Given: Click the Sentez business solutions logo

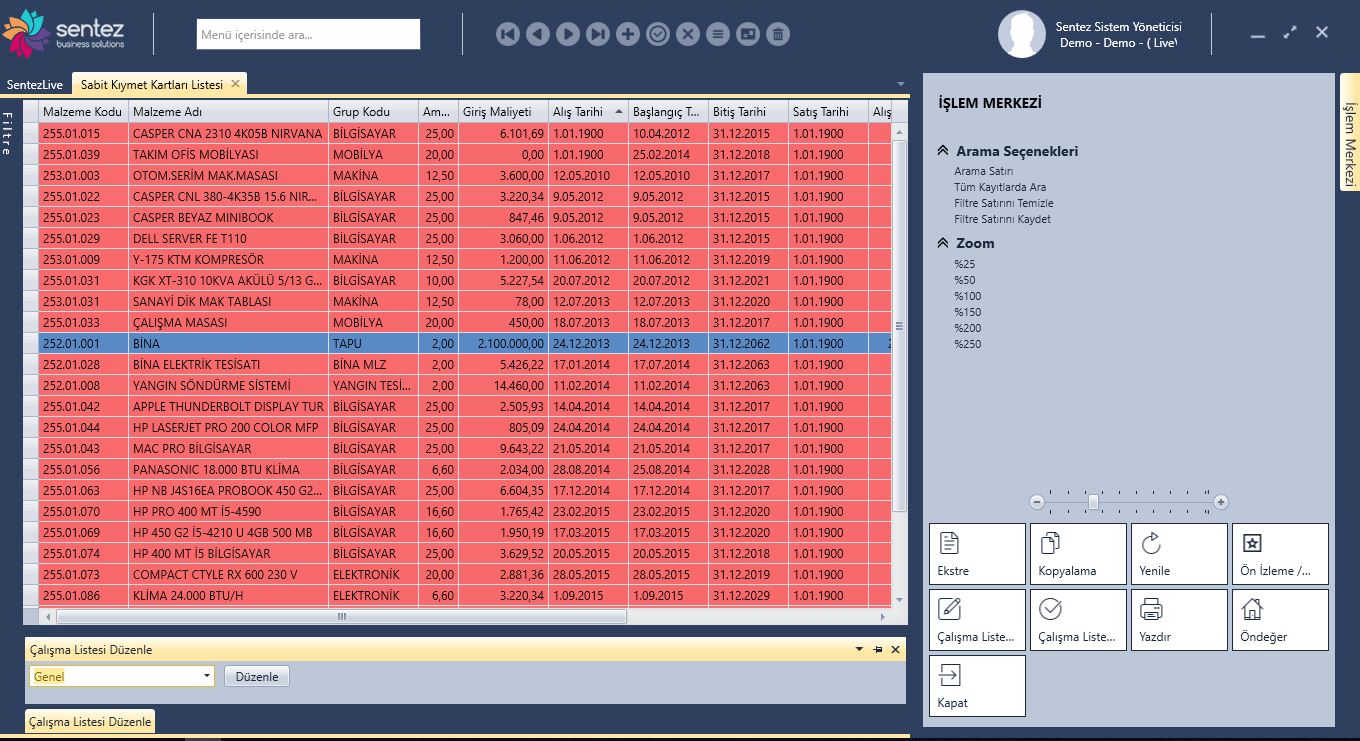Looking at the screenshot, I should [65, 34].
